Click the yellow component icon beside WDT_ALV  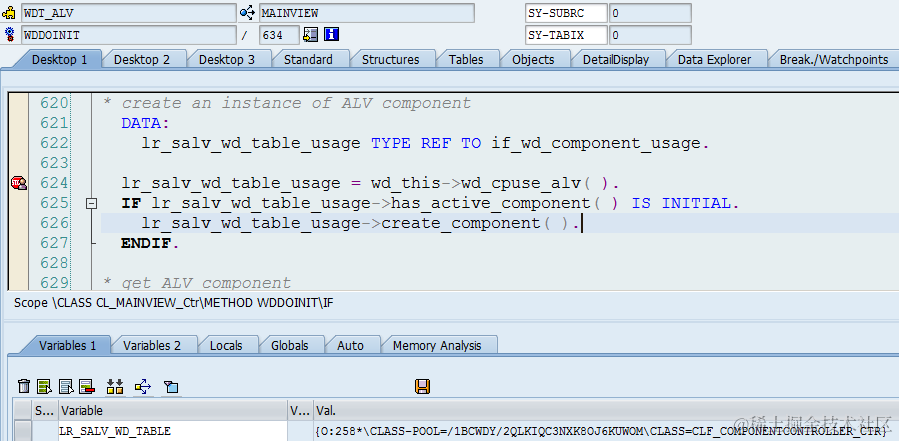pyautogui.click(x=9, y=13)
